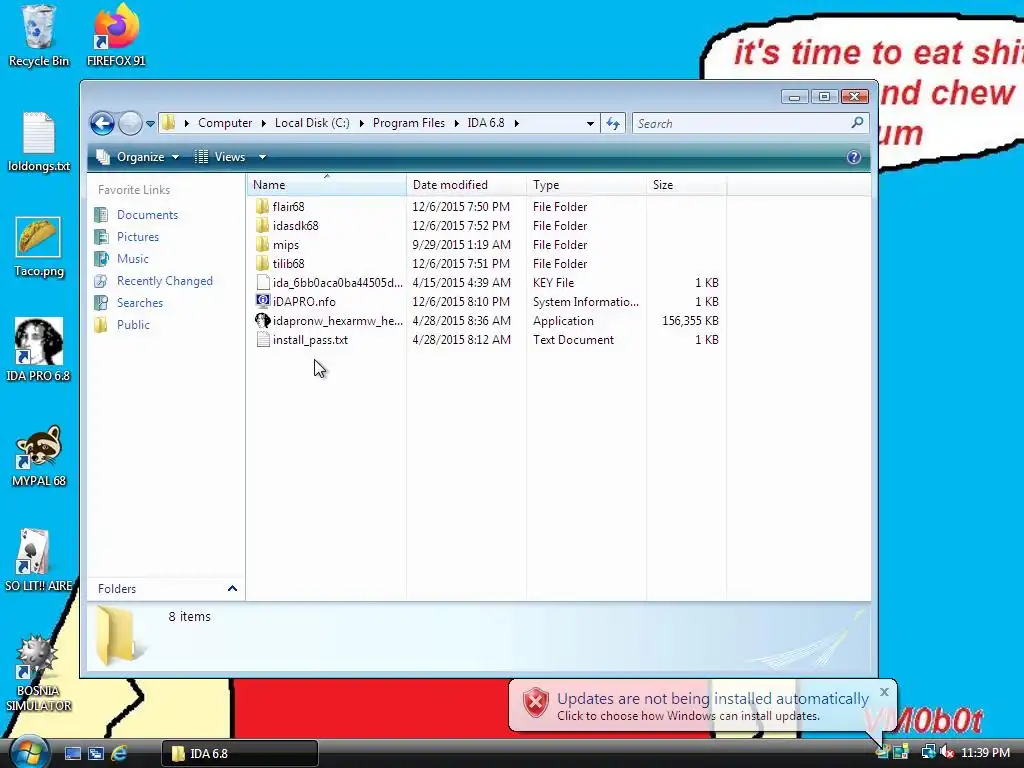Open Recently Changed favorite link
The height and width of the screenshot is (768, 1024).
[x=154, y=281]
